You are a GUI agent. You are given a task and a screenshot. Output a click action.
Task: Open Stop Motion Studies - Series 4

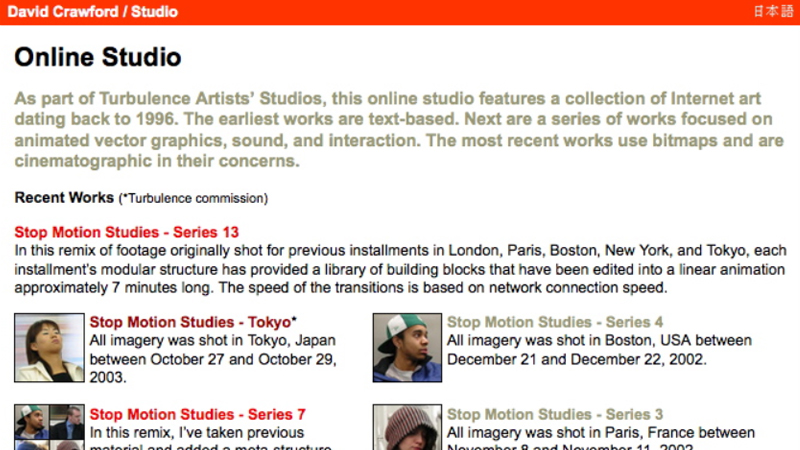pos(555,322)
